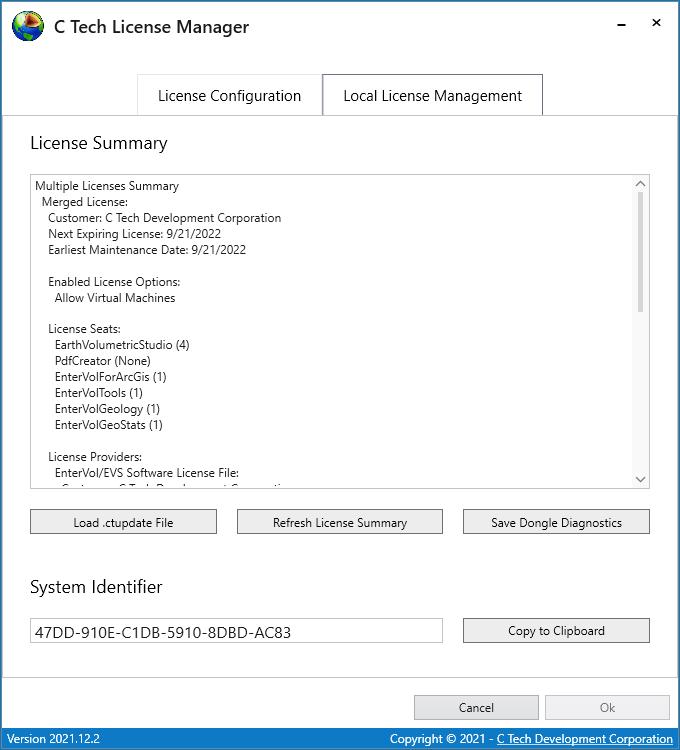
Task: Click the 'License Summary' heading
Action: pyautogui.click(x=99, y=143)
